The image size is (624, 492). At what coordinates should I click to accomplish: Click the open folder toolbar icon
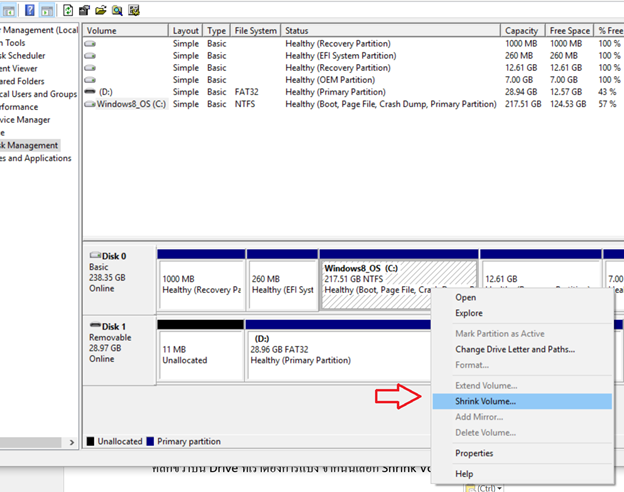pos(101,10)
